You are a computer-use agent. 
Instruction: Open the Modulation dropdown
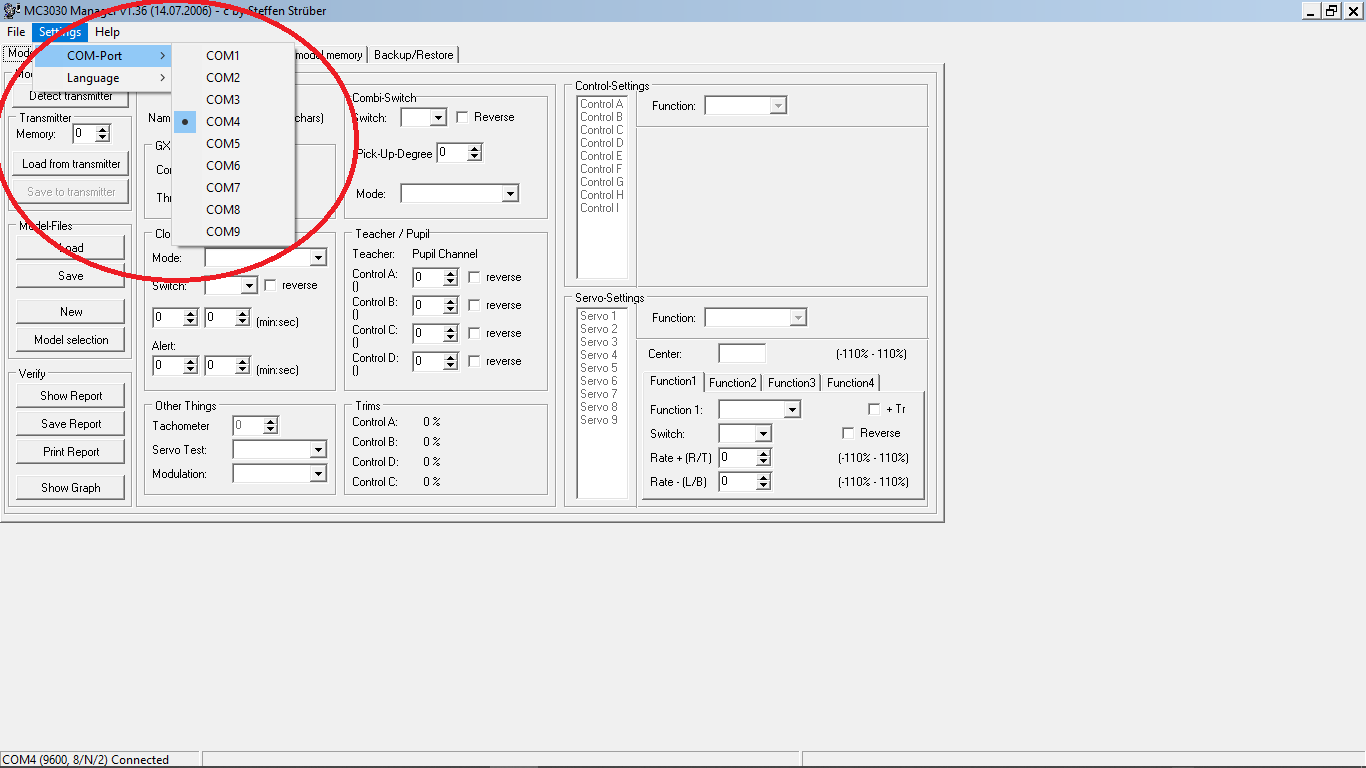point(318,474)
